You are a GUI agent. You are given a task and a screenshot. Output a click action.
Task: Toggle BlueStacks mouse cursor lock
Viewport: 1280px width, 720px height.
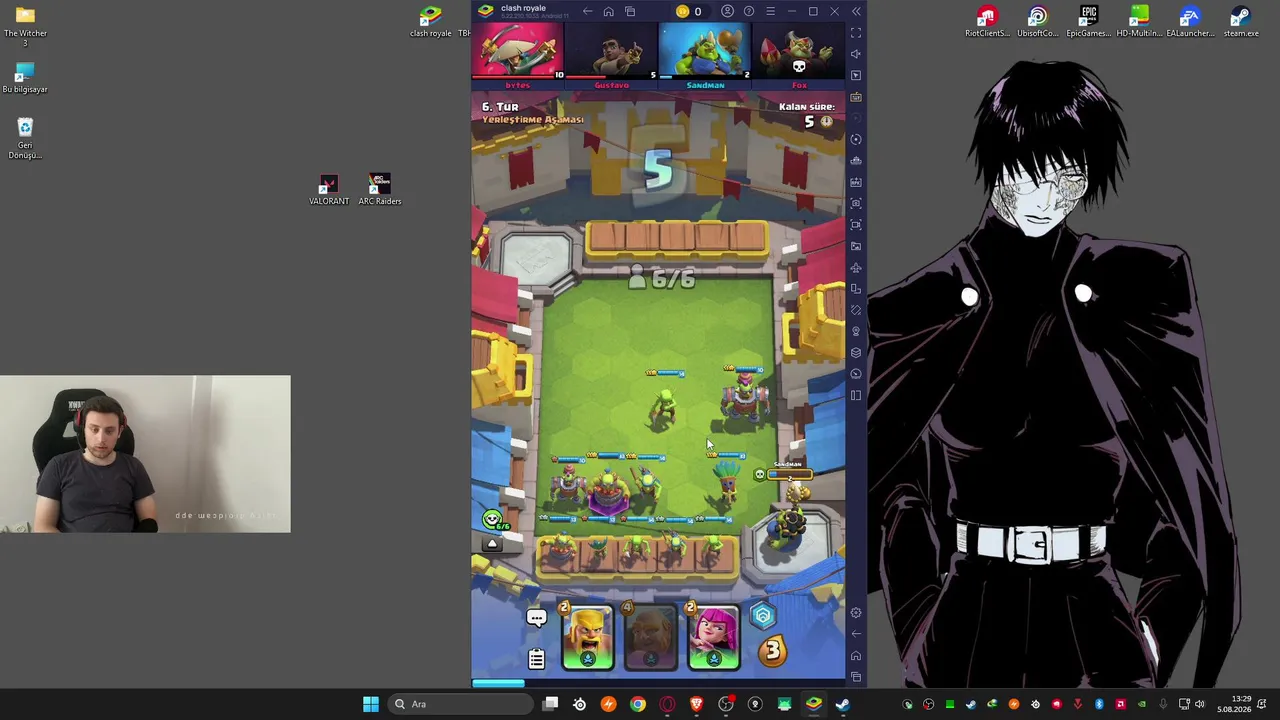coord(856,75)
